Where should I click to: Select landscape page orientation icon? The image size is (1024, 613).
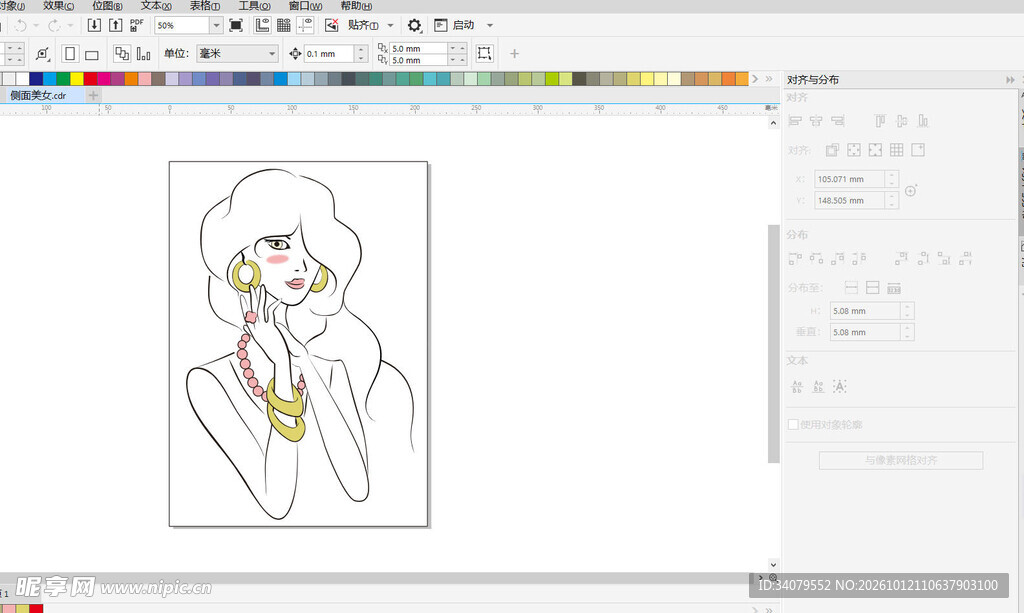91,54
